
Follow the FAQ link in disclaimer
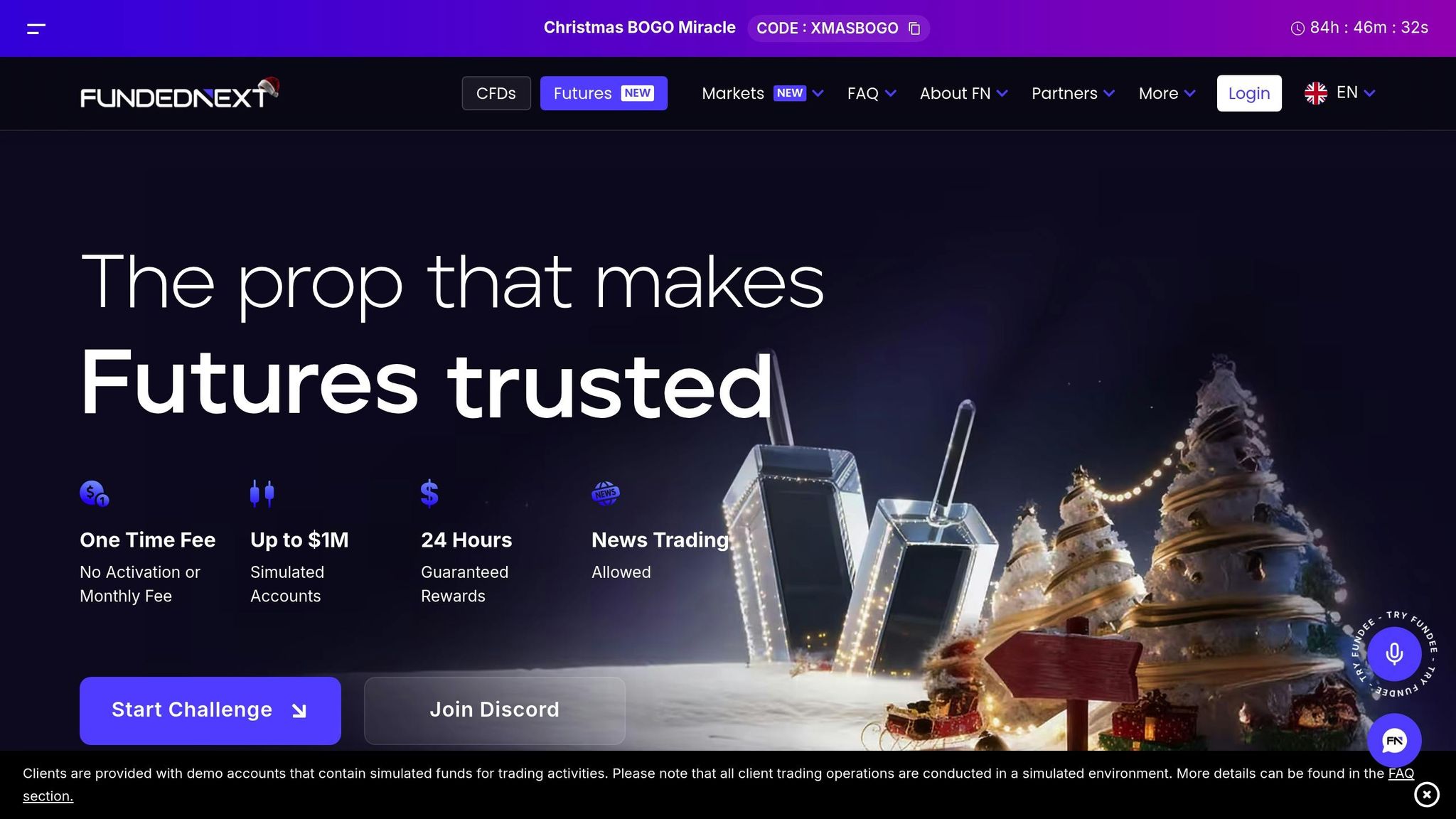pyautogui.click(x=1401, y=773)
